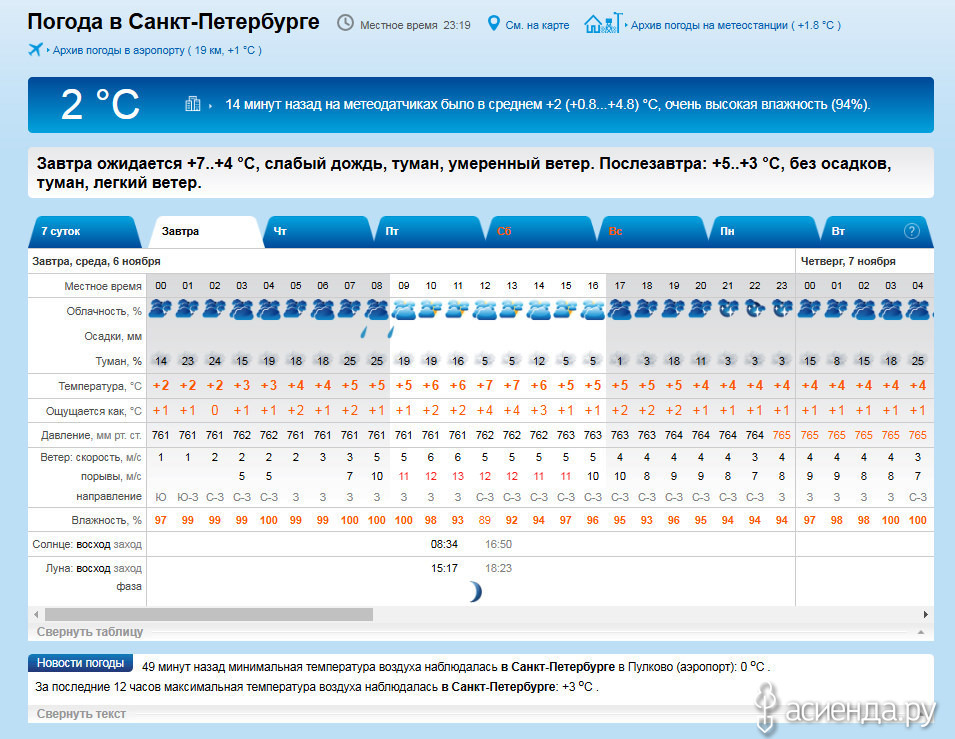Click the clock icon beside local time

pyautogui.click(x=345, y=24)
